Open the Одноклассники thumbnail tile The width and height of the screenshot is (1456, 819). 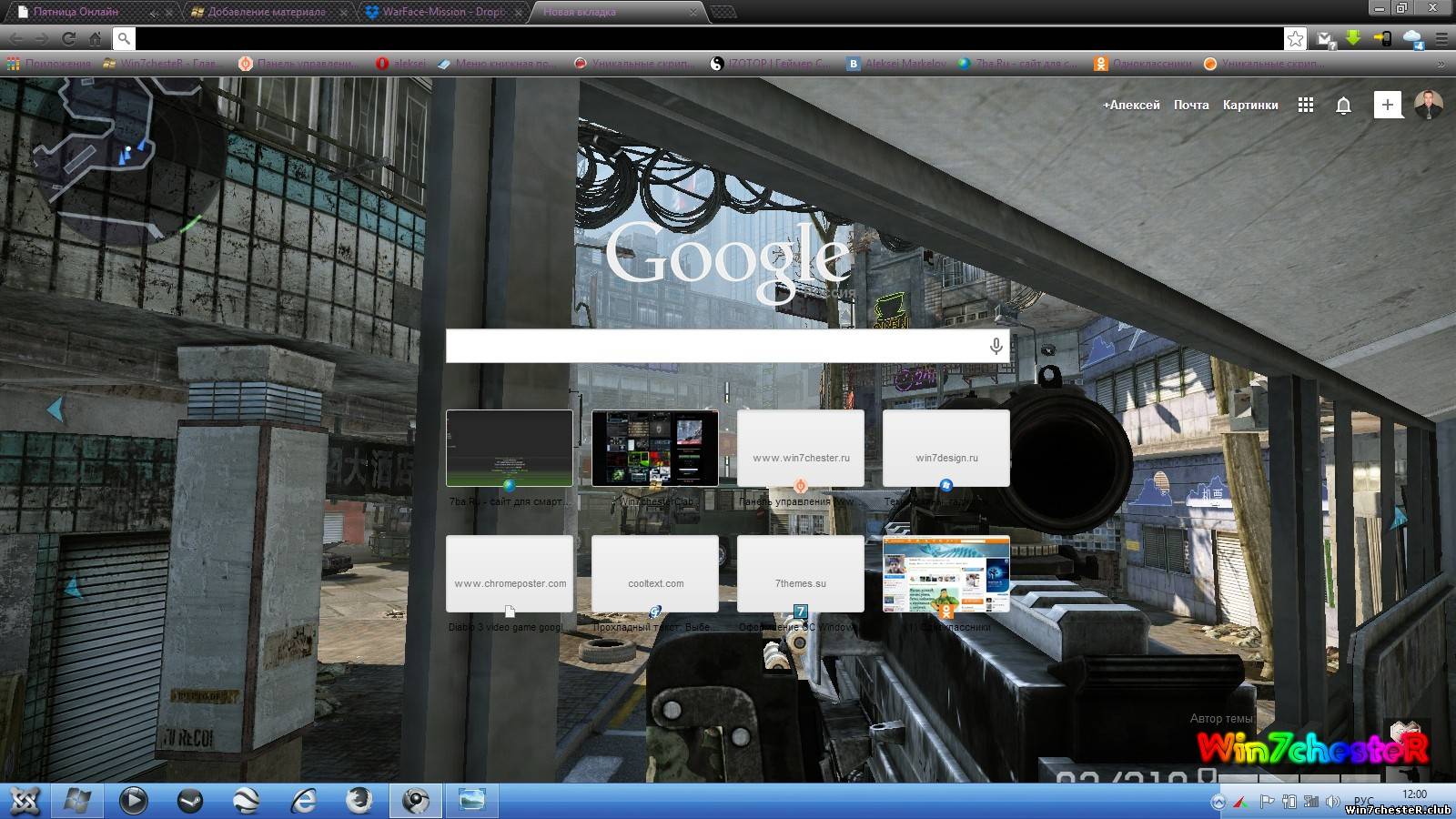coord(946,573)
